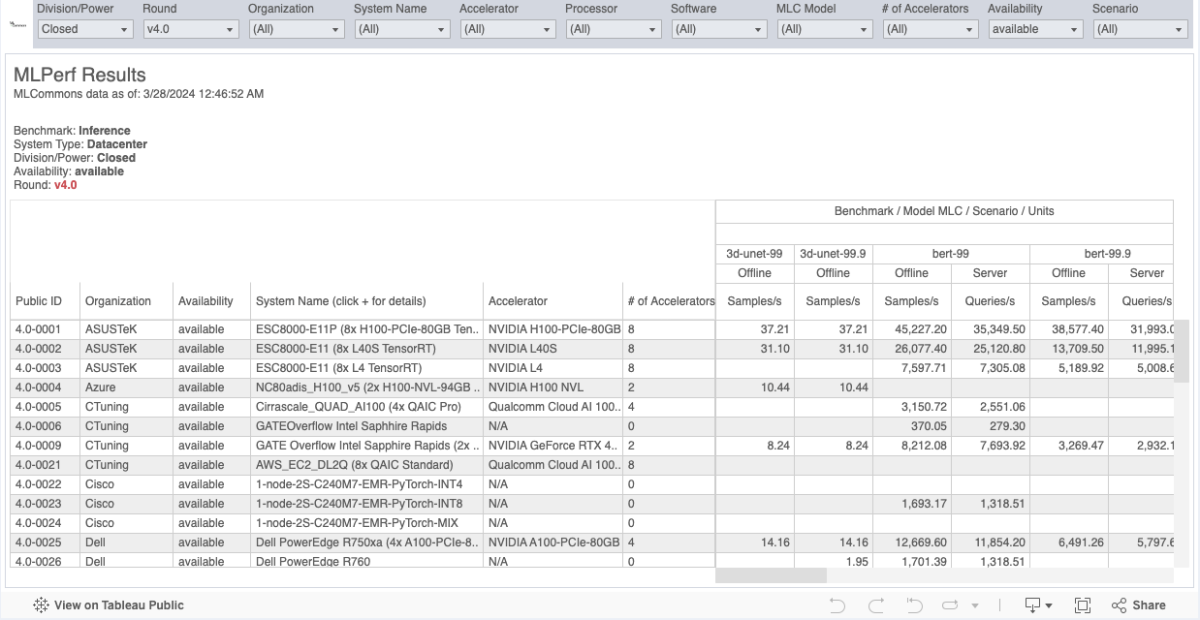Open the Accelerator filter dropdown
Viewport: 1200px width, 620px height.
[x=508, y=29]
